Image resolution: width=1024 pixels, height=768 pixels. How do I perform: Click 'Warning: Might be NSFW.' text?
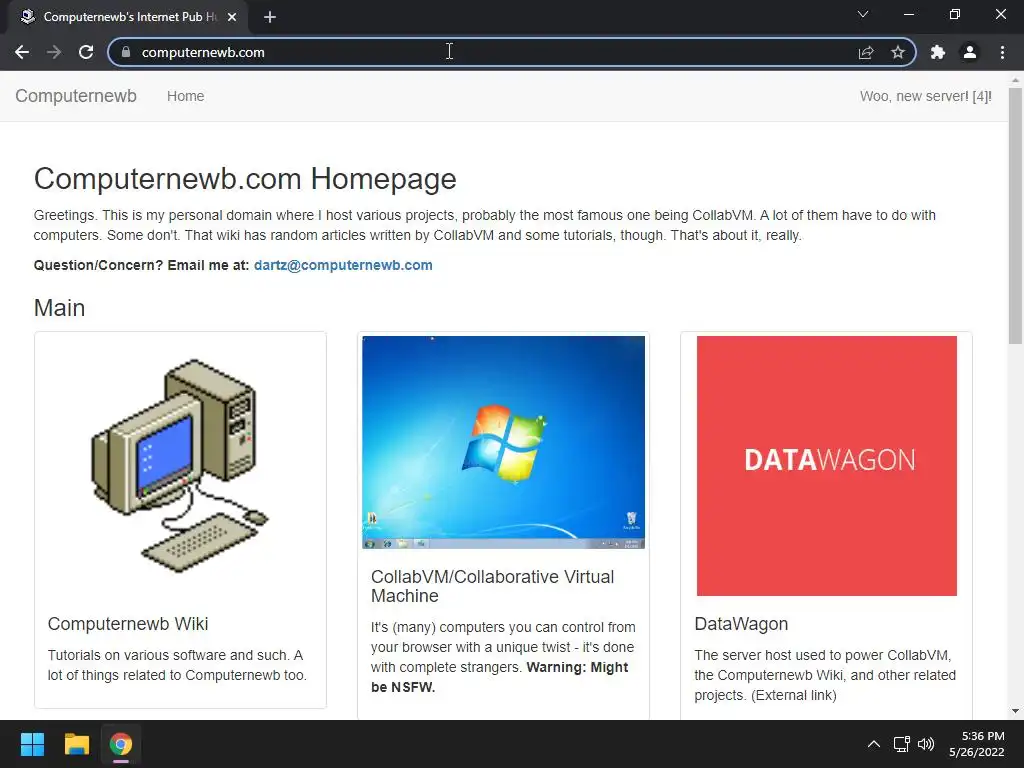pos(499,677)
